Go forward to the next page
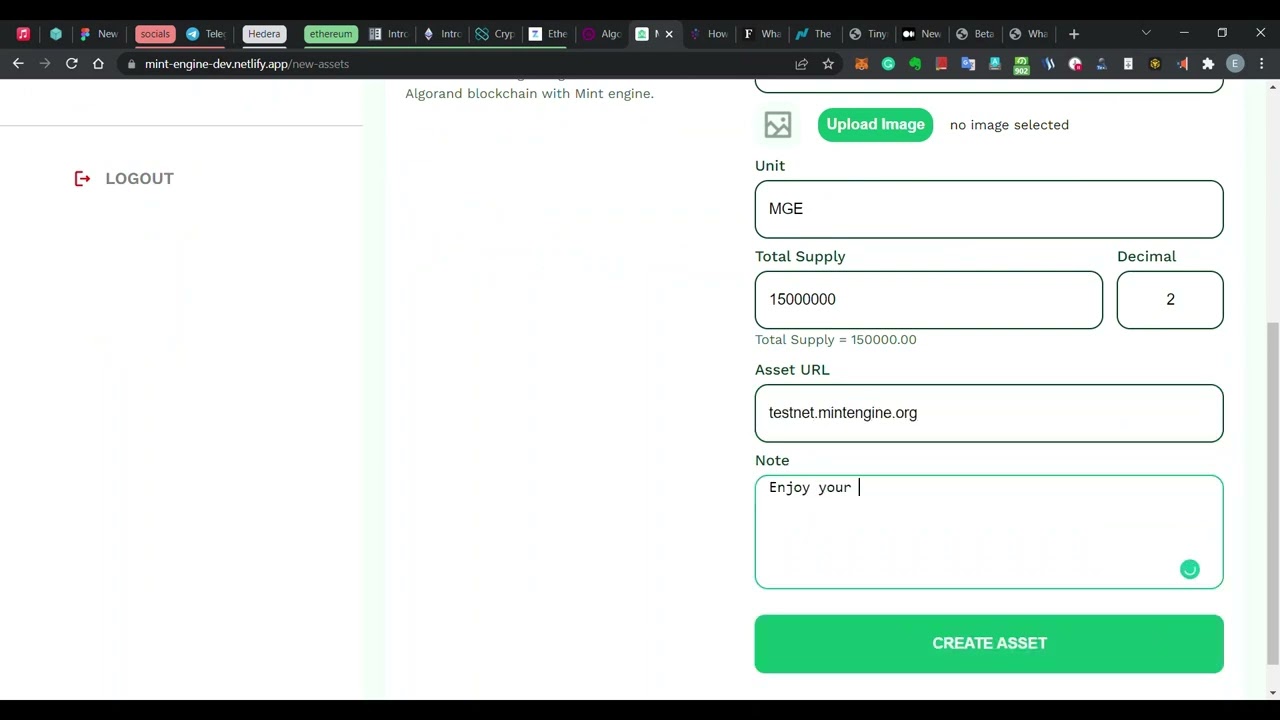The height and width of the screenshot is (720, 1280). (x=45, y=64)
